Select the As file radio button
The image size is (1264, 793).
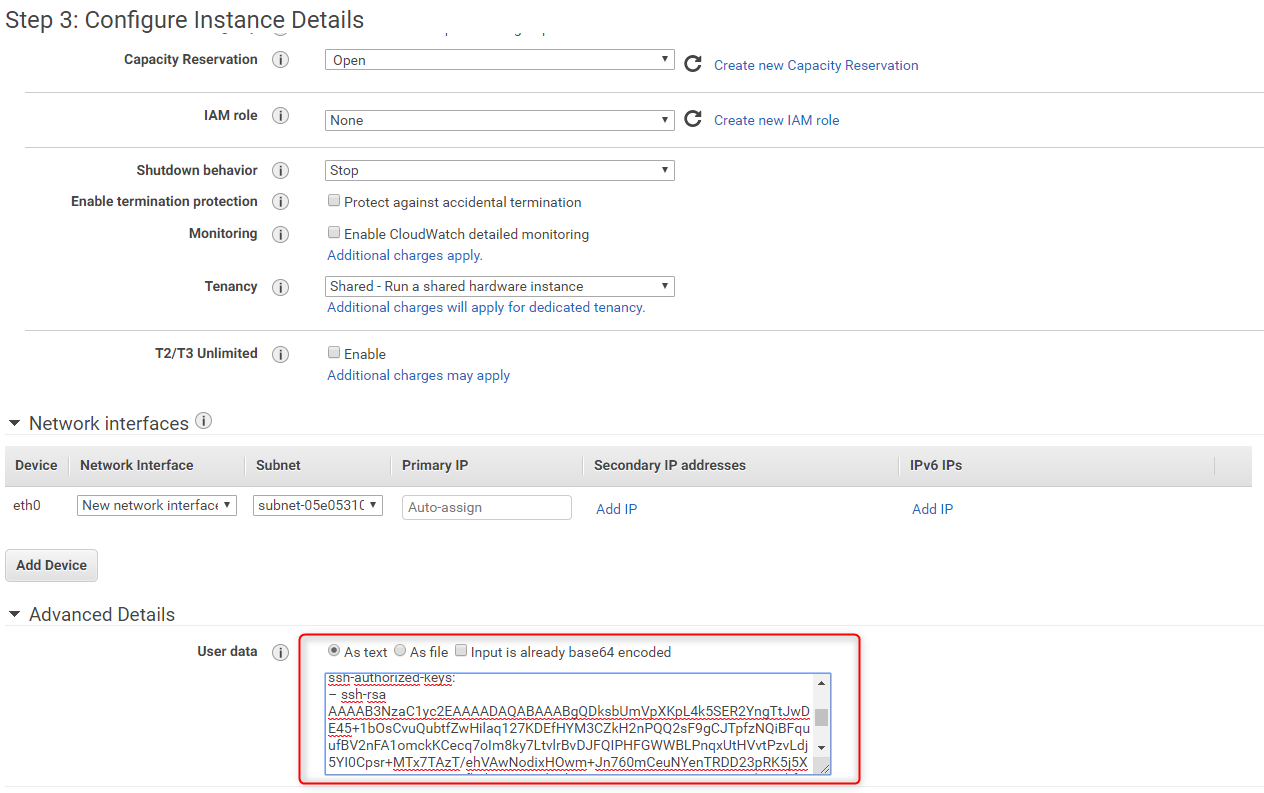pos(400,651)
